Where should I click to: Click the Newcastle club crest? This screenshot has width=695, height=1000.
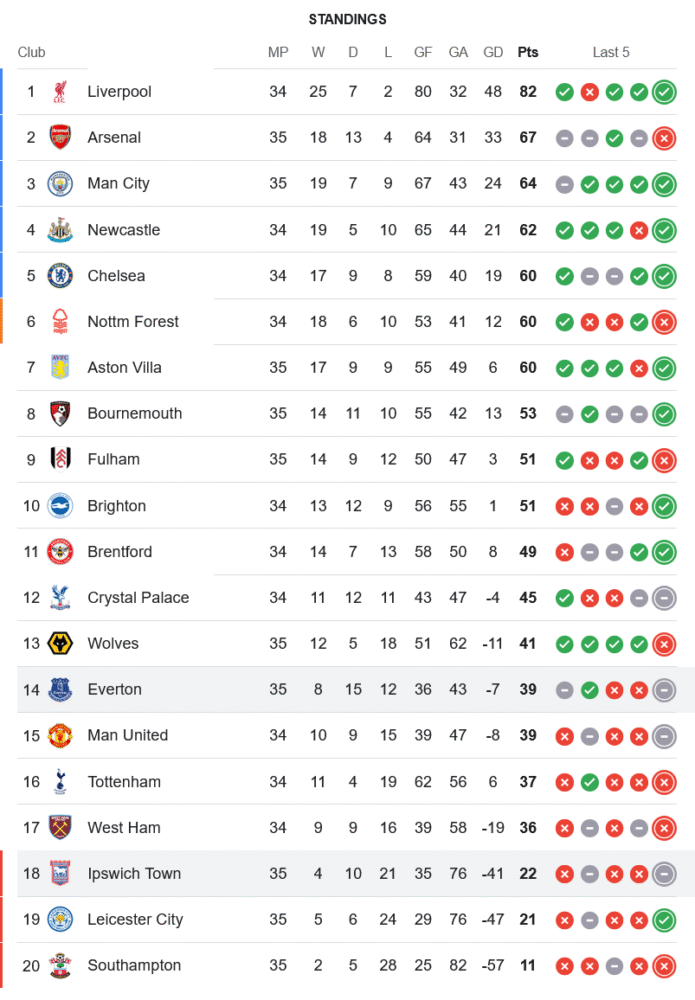point(60,230)
